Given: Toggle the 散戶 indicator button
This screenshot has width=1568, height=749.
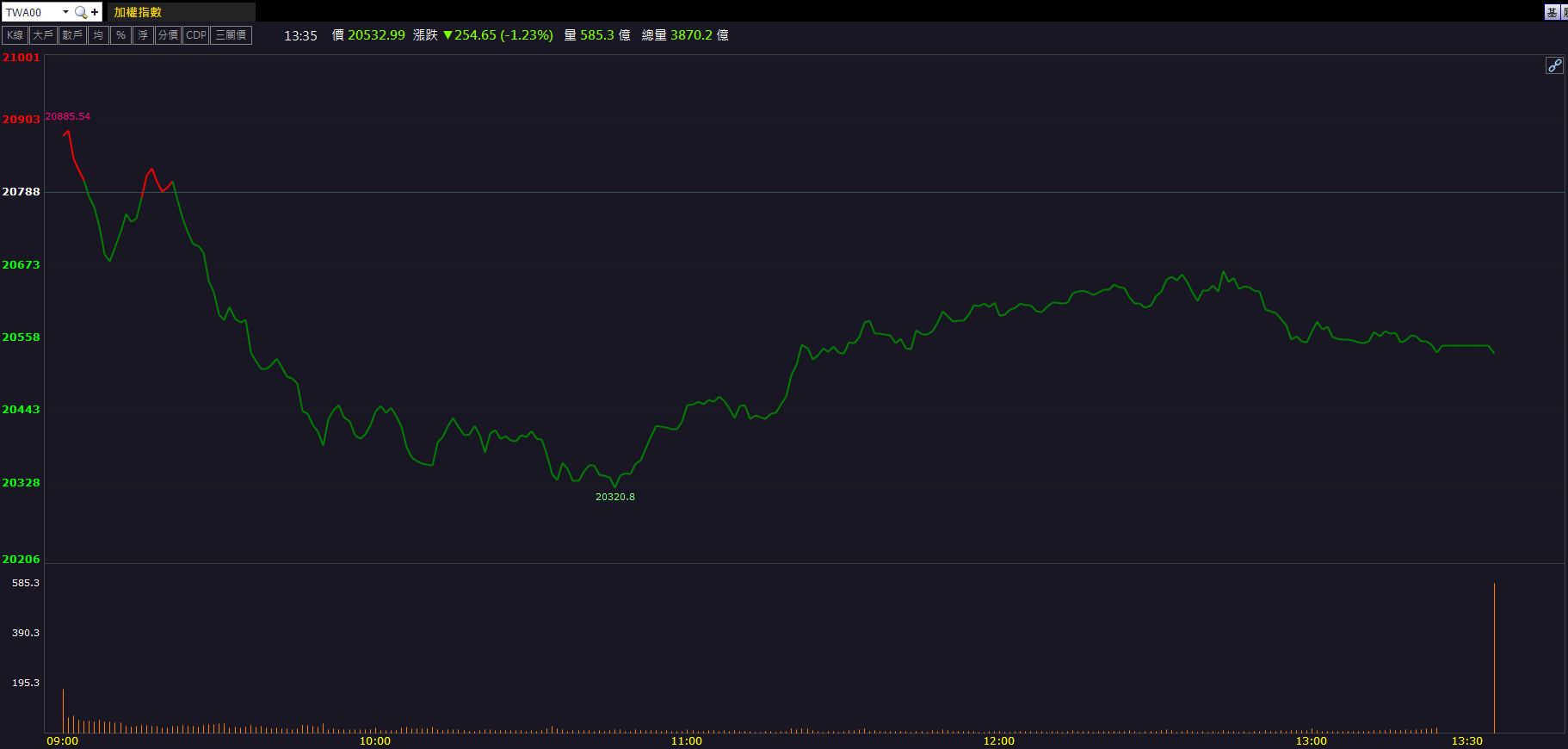Looking at the screenshot, I should click(x=72, y=35).
